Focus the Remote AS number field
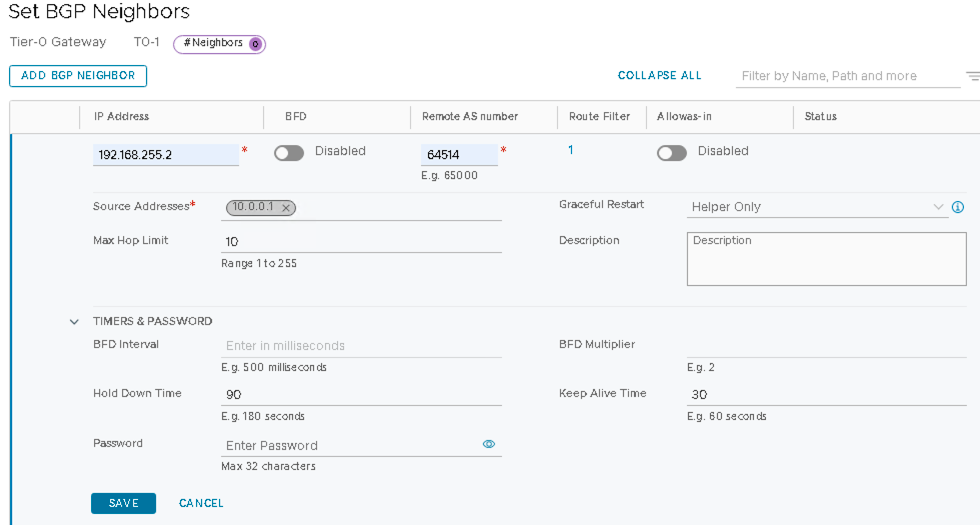Screen dimensions: 980x525 [459, 155]
